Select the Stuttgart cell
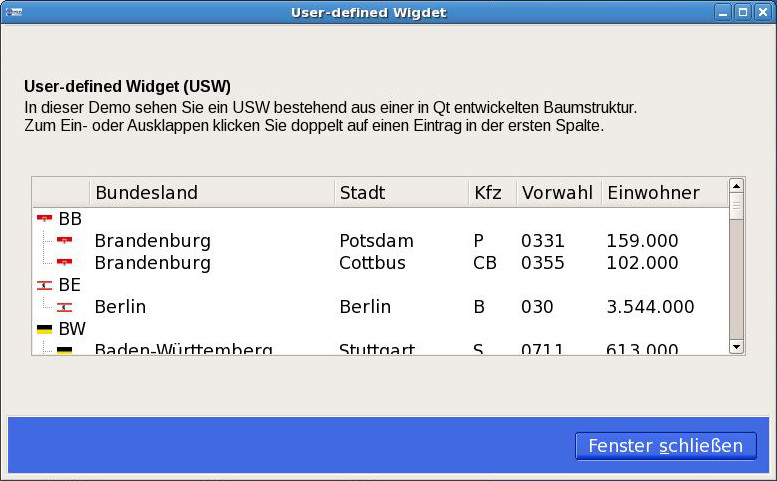The width and height of the screenshot is (777, 481). 377,349
